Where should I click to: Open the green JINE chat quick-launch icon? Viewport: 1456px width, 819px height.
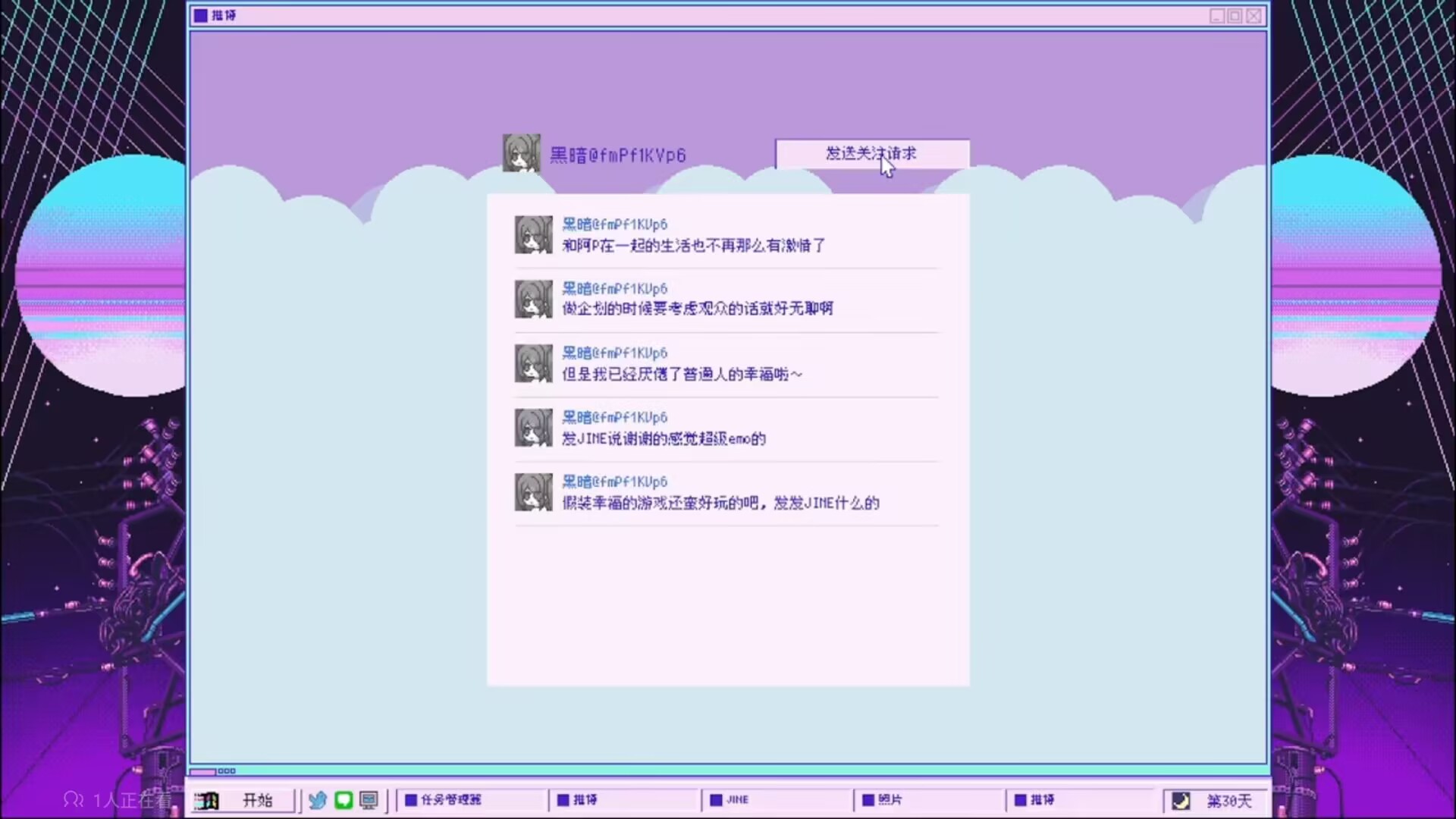tap(344, 800)
